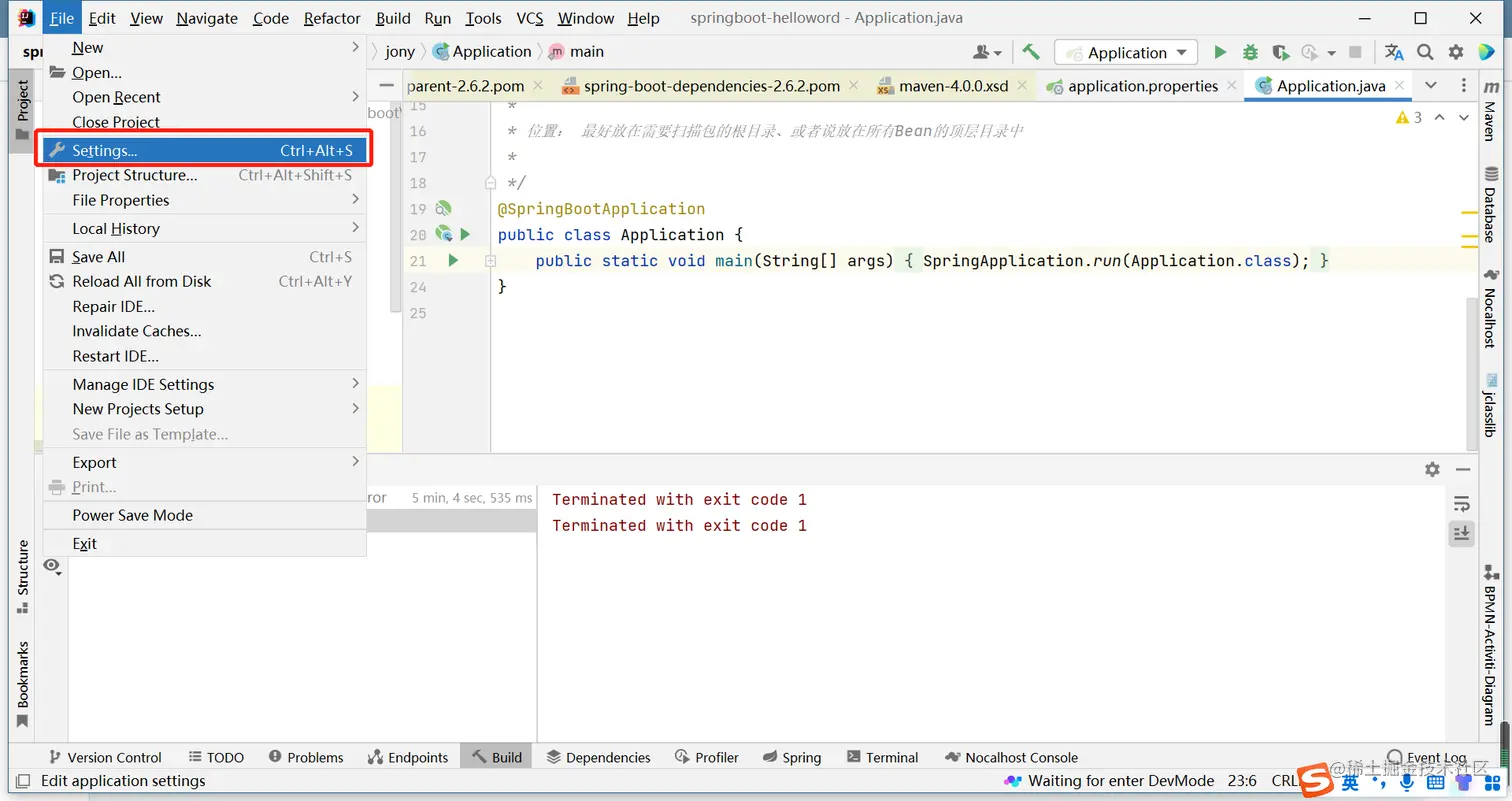Click the Build project hammer icon
The image size is (1512, 801).
pos(1030,53)
